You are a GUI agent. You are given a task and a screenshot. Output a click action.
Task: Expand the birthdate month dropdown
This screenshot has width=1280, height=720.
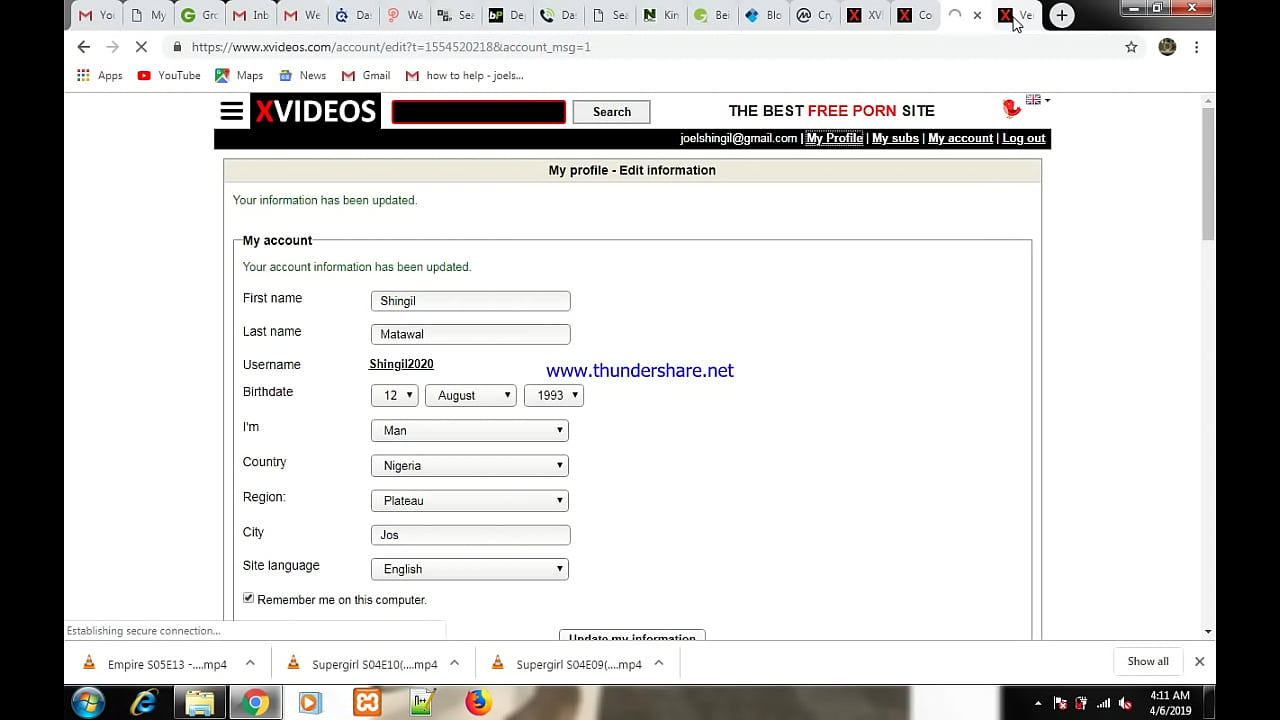pos(470,395)
